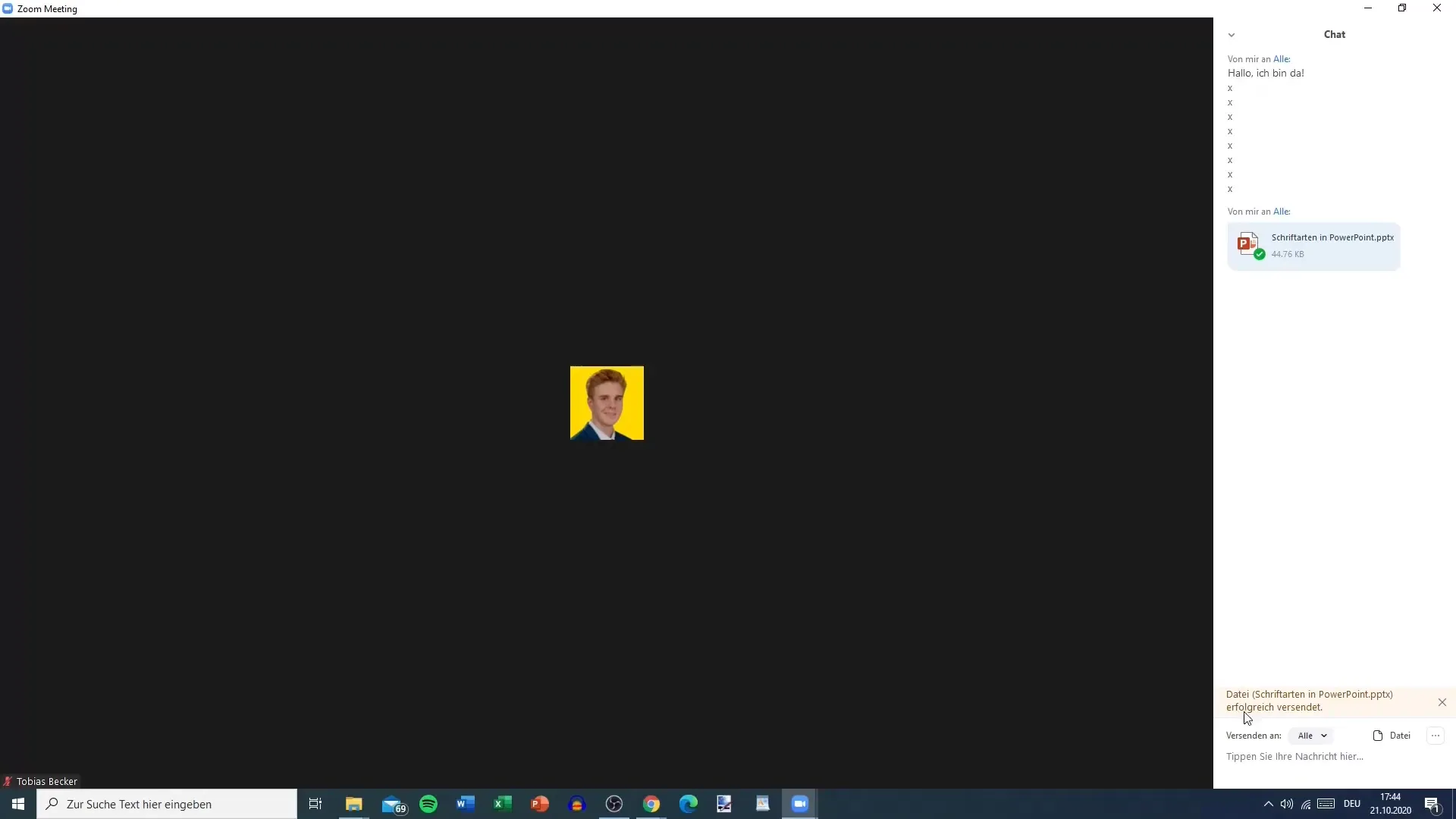Click the Tobias Becker participant name label

[x=46, y=781]
